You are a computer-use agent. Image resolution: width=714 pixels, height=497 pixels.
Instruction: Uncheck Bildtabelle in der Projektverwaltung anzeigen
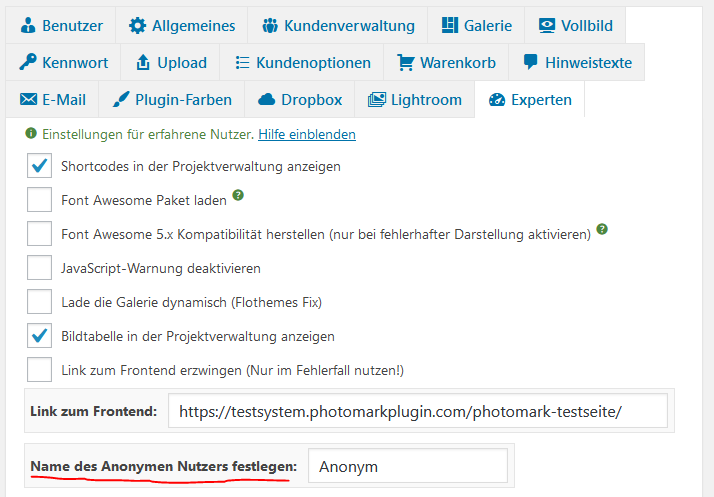click(x=40, y=336)
